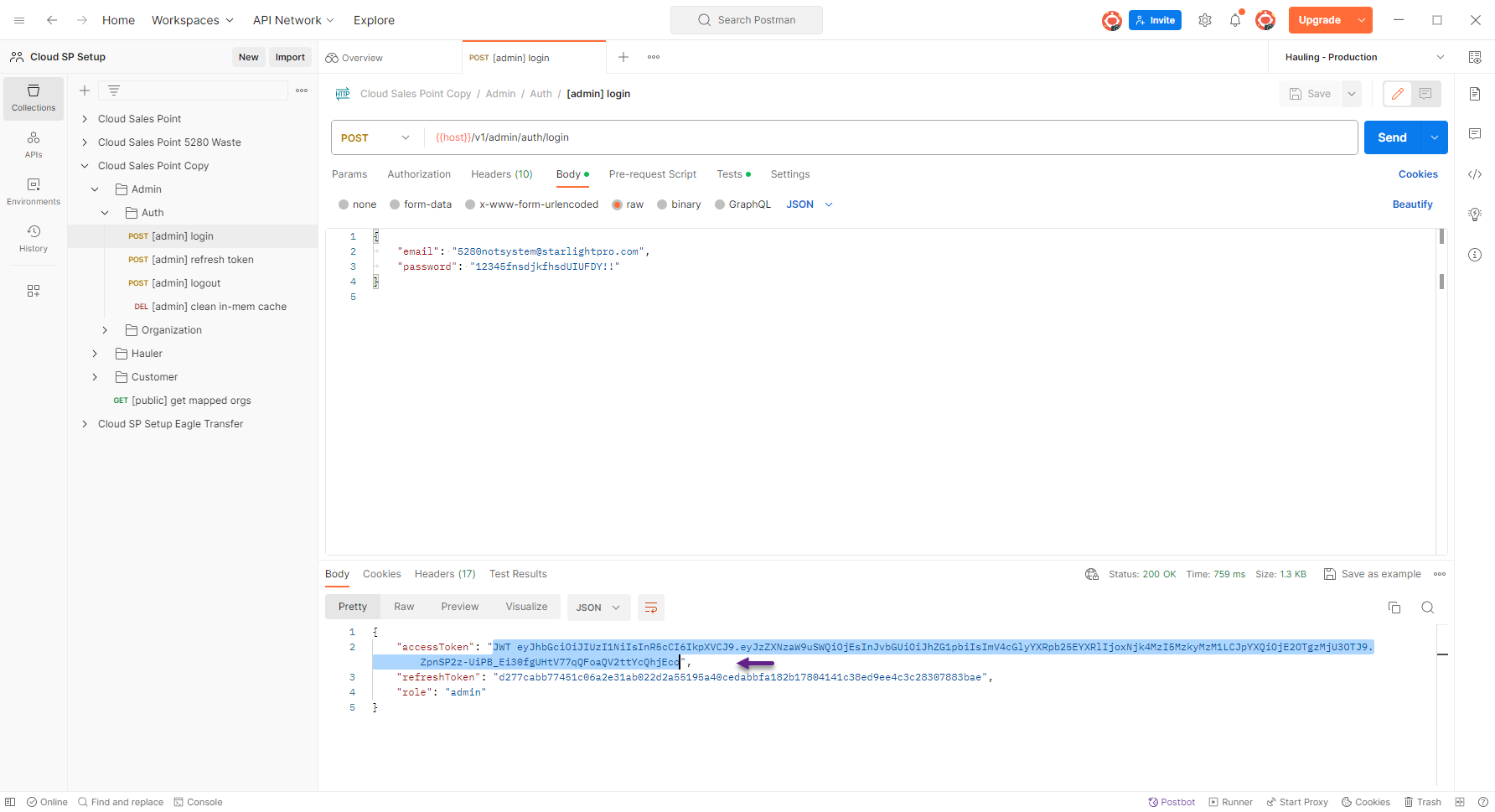Viewport: 1495px width, 812px height.
Task: Go back with the left arrow
Action: 52,20
